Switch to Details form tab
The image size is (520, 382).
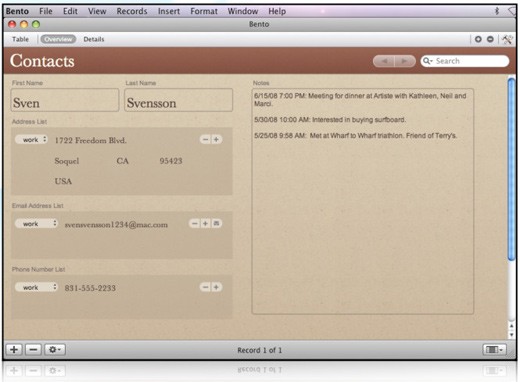pos(94,39)
